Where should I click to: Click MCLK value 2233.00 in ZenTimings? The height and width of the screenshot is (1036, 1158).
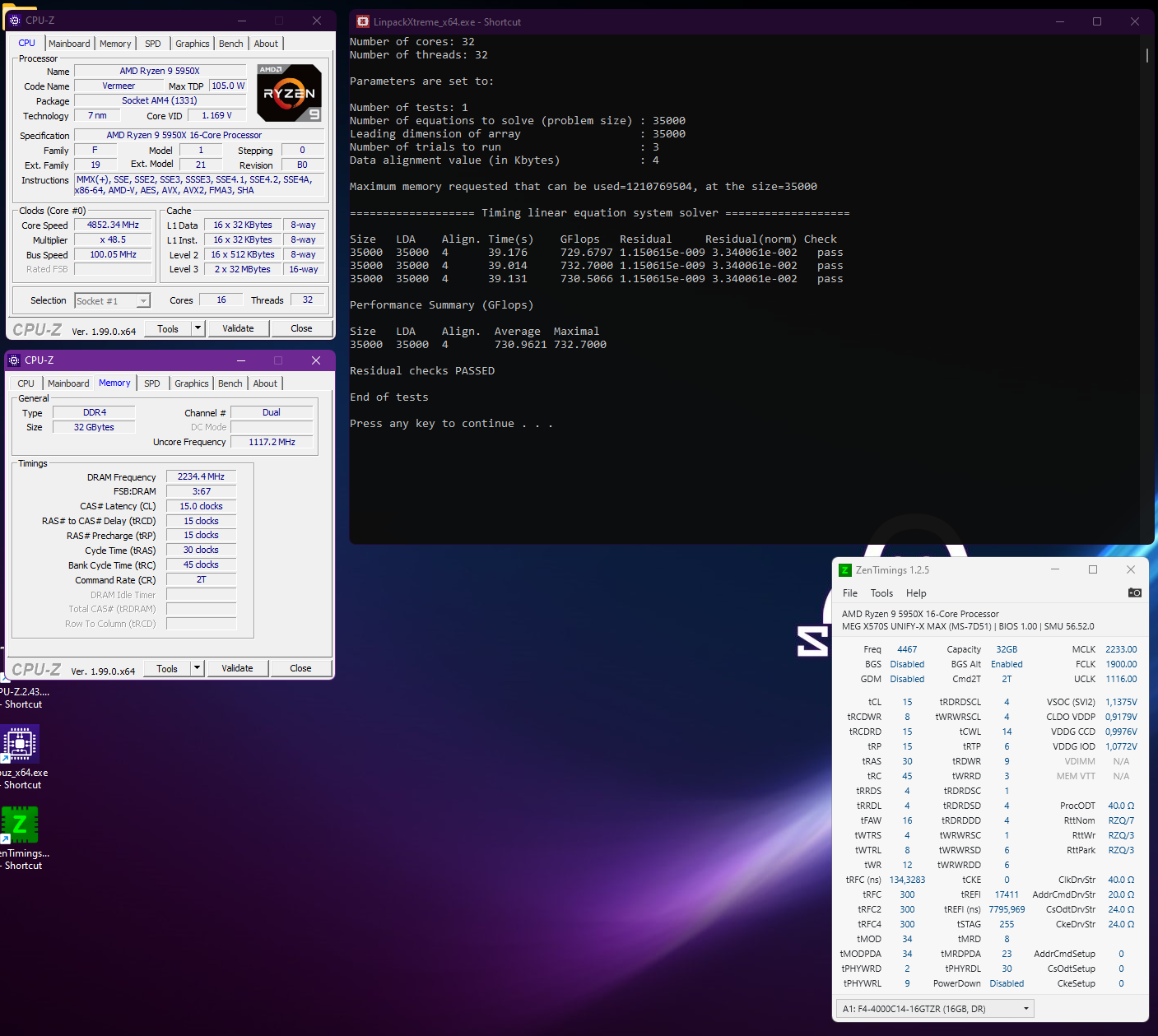[x=1121, y=649]
